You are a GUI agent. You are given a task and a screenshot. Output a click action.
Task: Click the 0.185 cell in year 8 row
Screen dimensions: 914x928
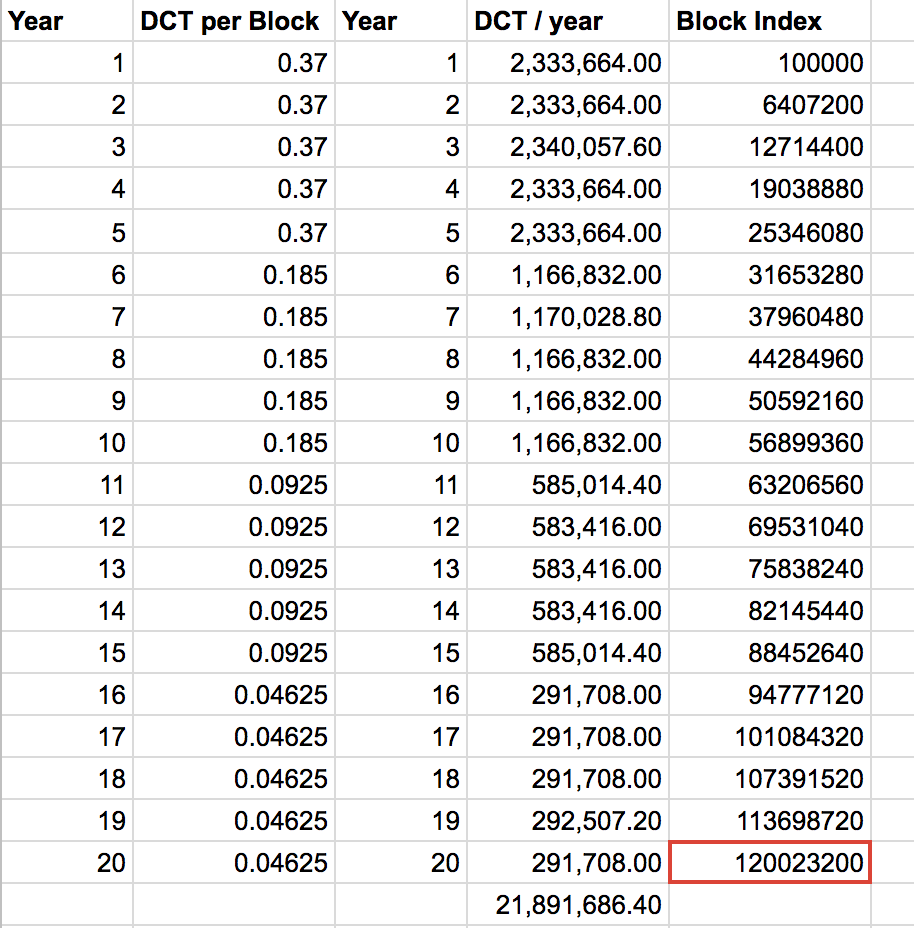234,359
